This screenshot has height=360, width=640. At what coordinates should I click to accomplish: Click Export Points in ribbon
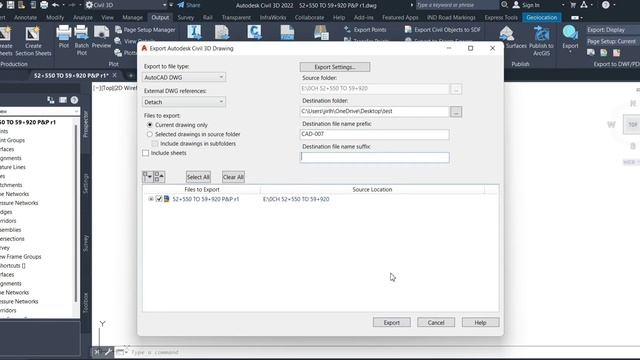365,30
